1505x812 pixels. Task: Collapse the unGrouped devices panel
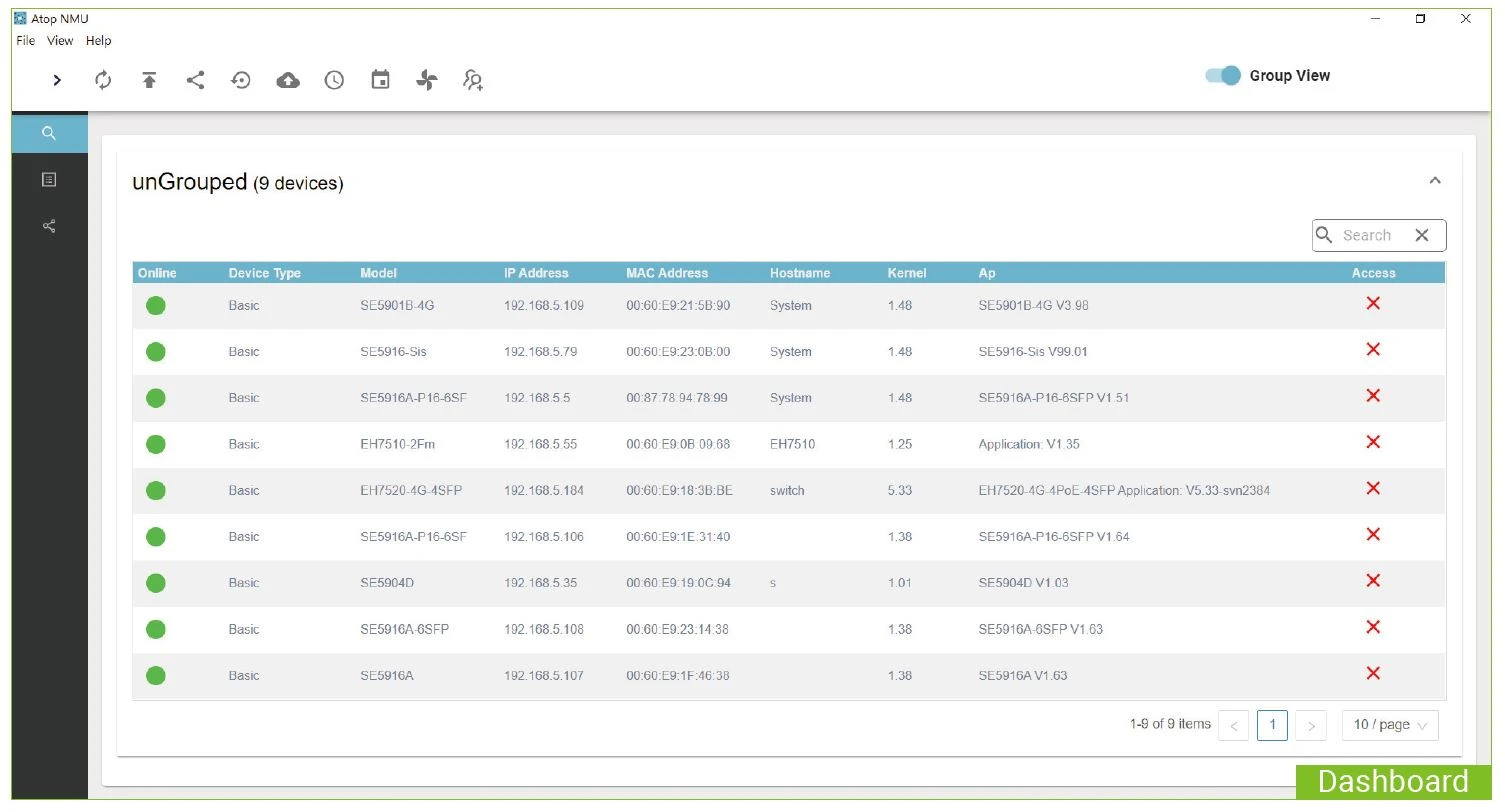(1435, 181)
